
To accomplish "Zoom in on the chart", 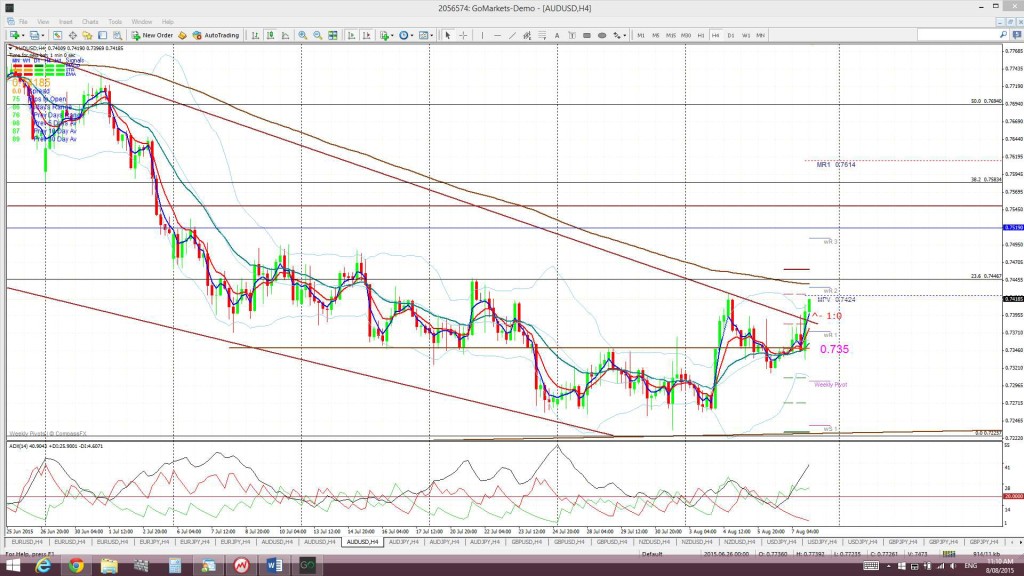I will [302, 35].
